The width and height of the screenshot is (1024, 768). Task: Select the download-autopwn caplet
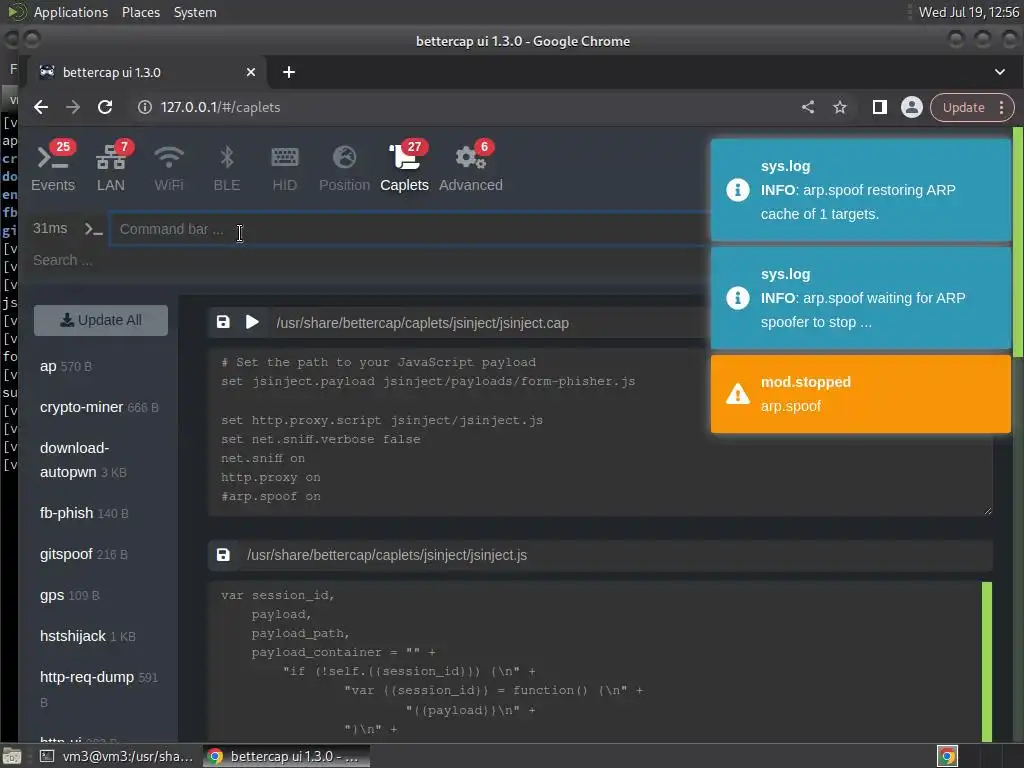(x=83, y=460)
